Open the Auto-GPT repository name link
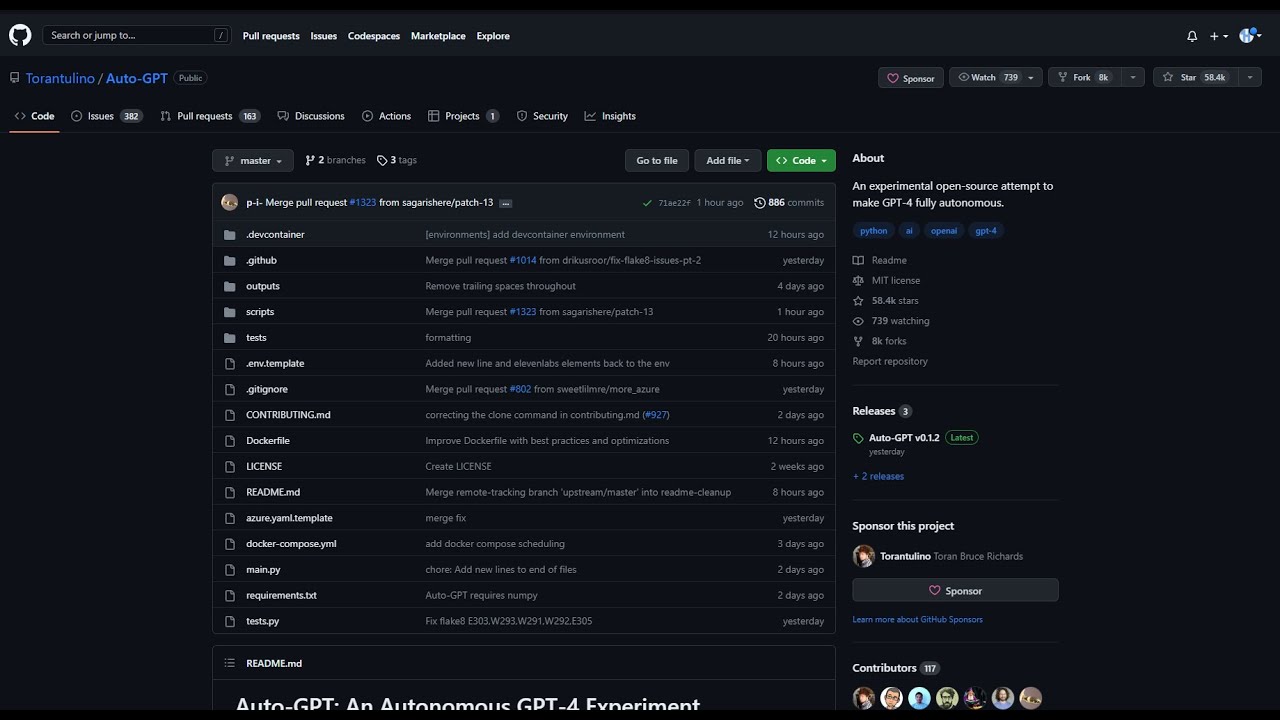Image resolution: width=1280 pixels, height=720 pixels. [x=137, y=78]
